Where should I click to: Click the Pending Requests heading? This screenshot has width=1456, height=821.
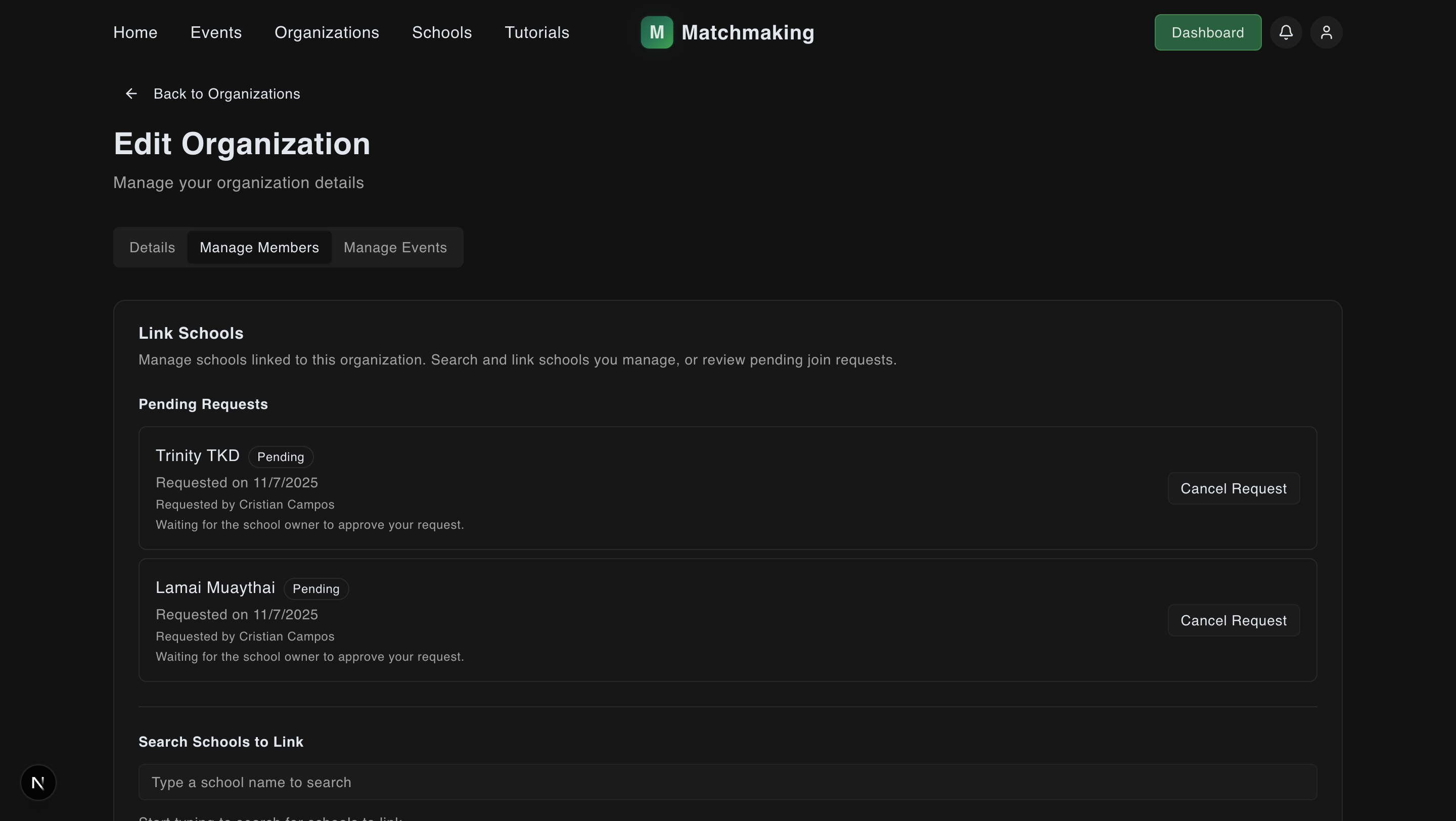[203, 404]
